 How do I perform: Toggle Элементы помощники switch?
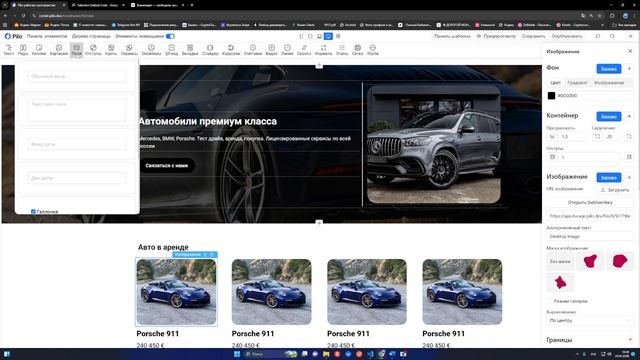(x=170, y=36)
